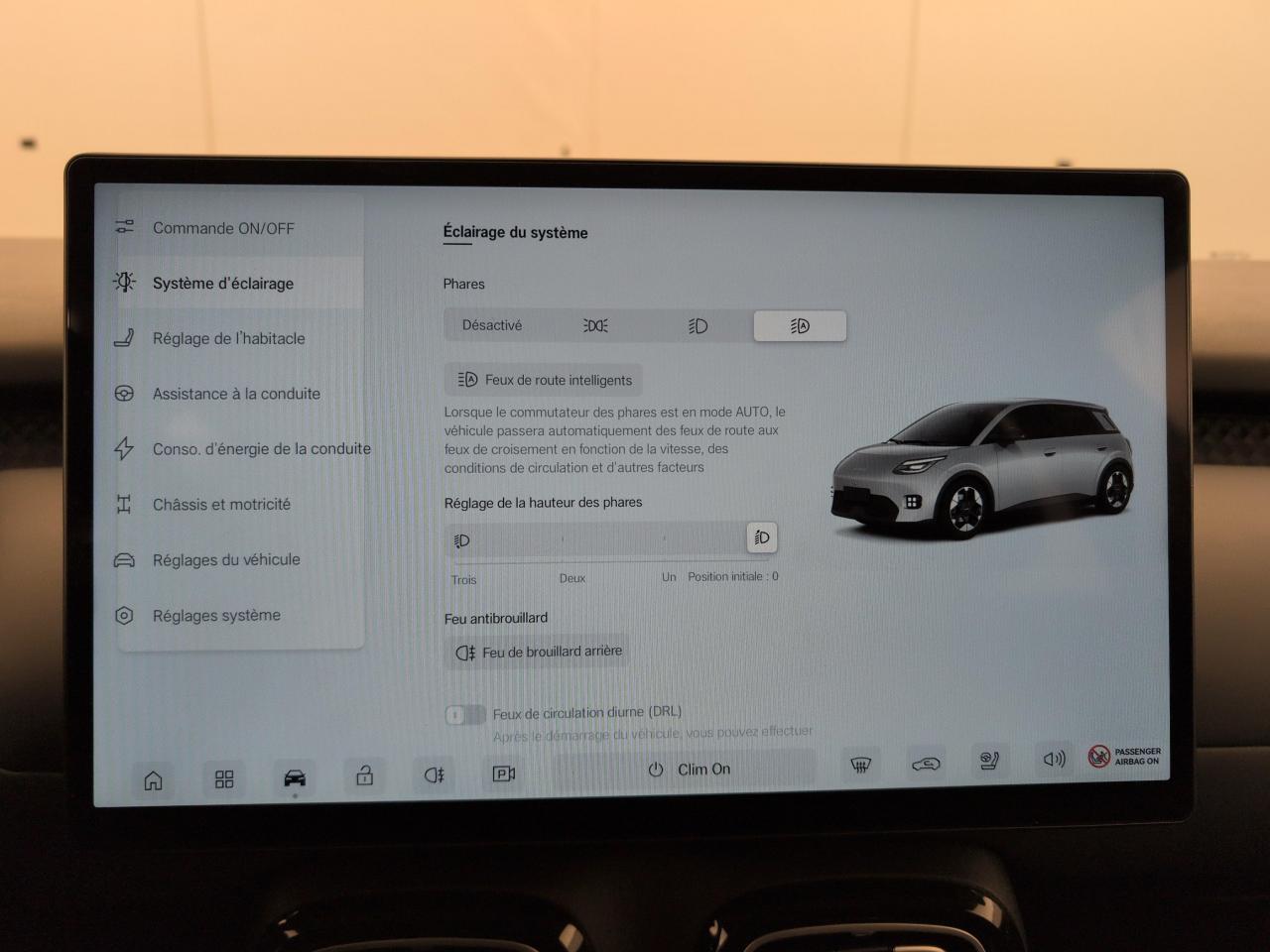
Task: Tap the door lock icon
Action: [x=365, y=774]
